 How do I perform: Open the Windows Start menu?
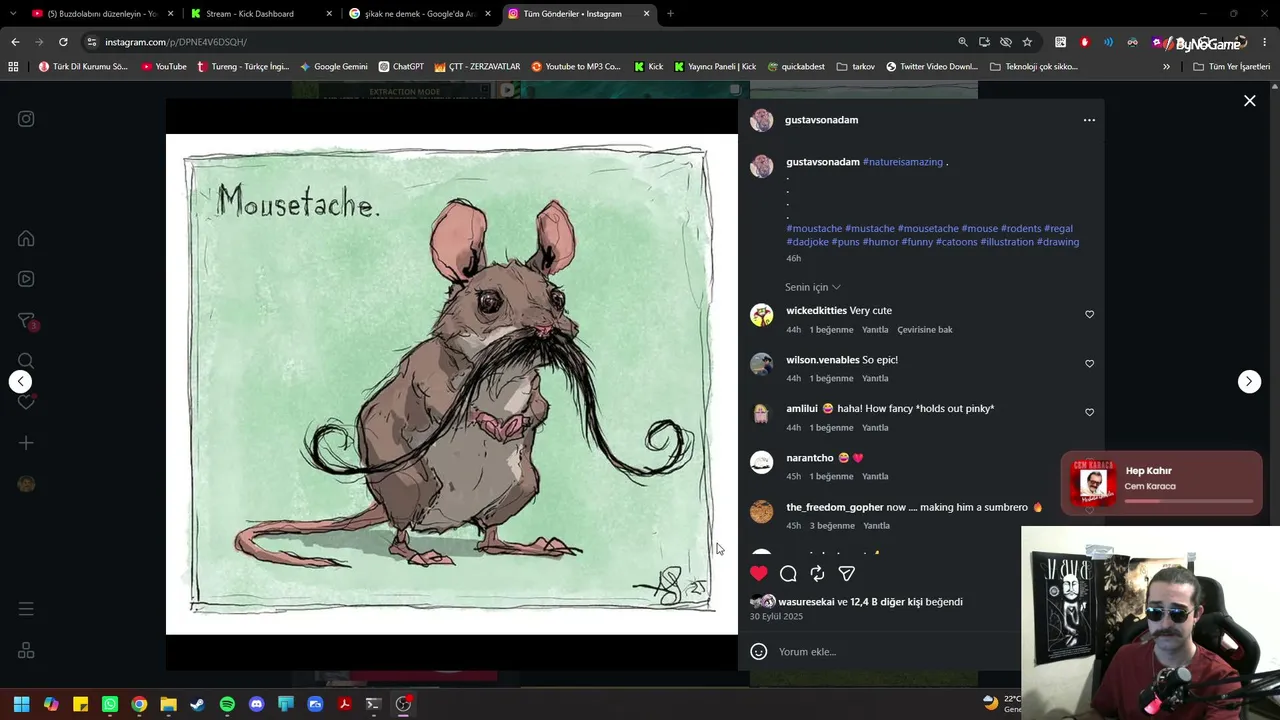coord(21,704)
